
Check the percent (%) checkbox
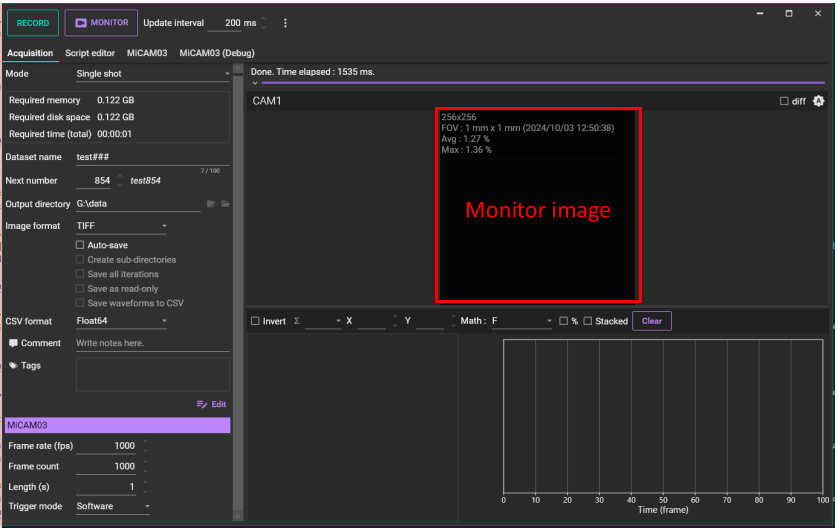click(x=563, y=321)
